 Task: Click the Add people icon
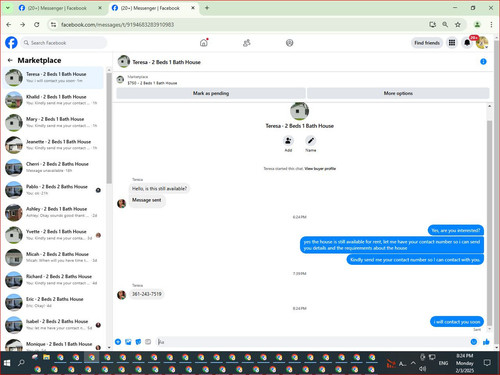tap(288, 141)
